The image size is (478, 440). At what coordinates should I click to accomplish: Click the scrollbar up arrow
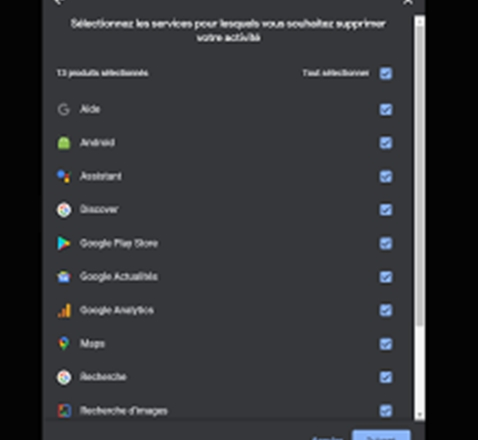pos(419,22)
